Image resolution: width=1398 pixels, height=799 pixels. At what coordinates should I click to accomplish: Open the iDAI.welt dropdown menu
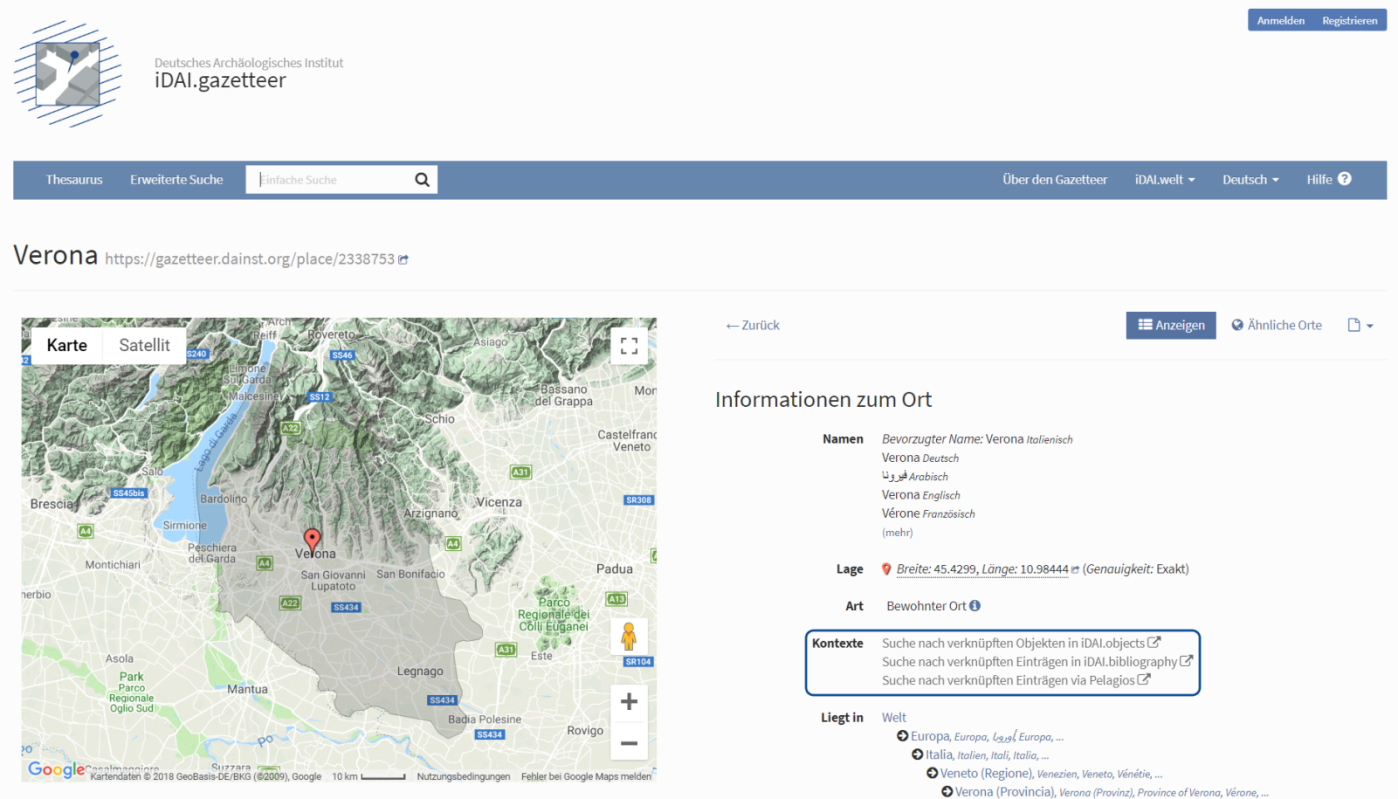(1164, 180)
